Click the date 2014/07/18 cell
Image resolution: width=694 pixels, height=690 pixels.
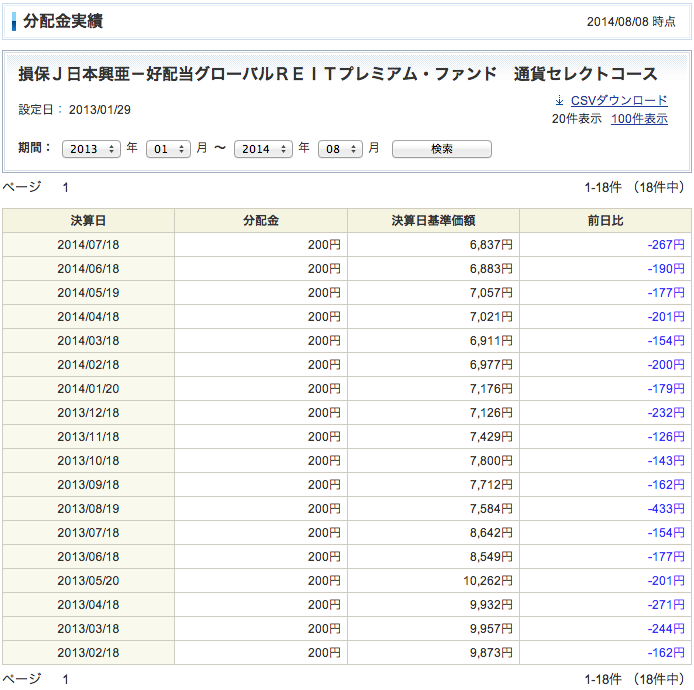point(88,245)
